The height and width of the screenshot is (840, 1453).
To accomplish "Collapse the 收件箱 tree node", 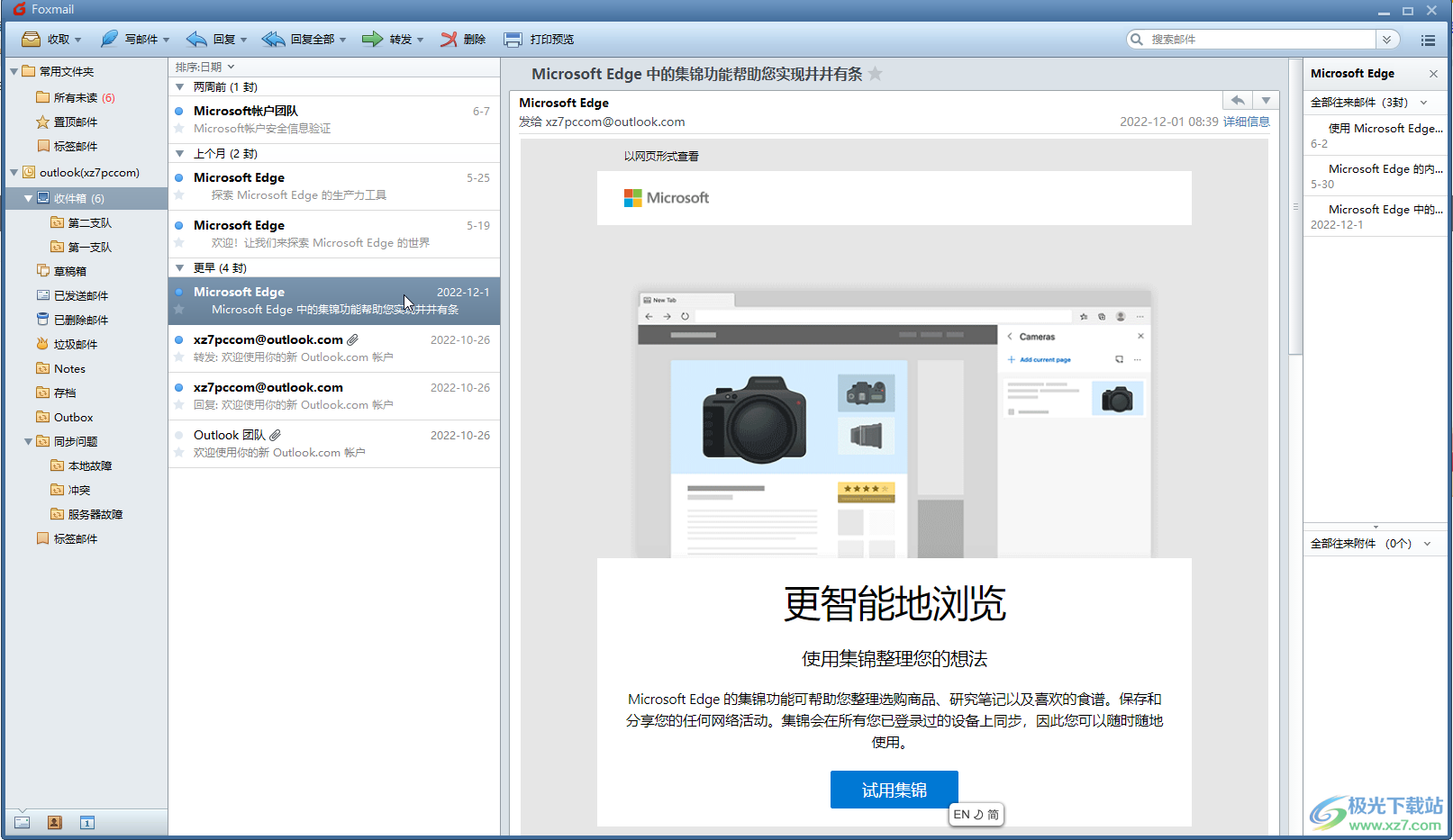I will click(x=28, y=198).
